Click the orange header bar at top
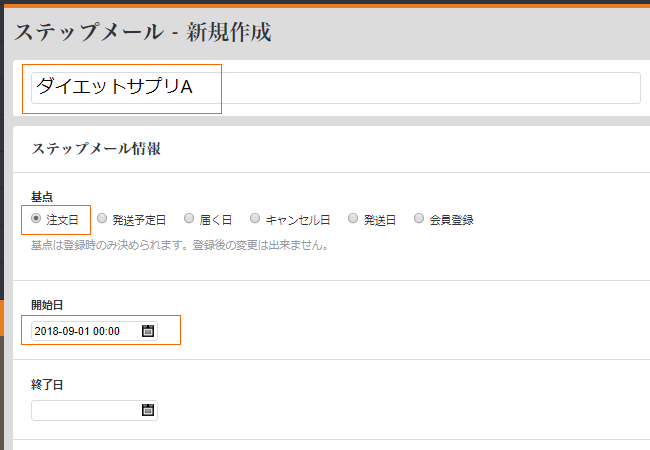 pos(325,3)
